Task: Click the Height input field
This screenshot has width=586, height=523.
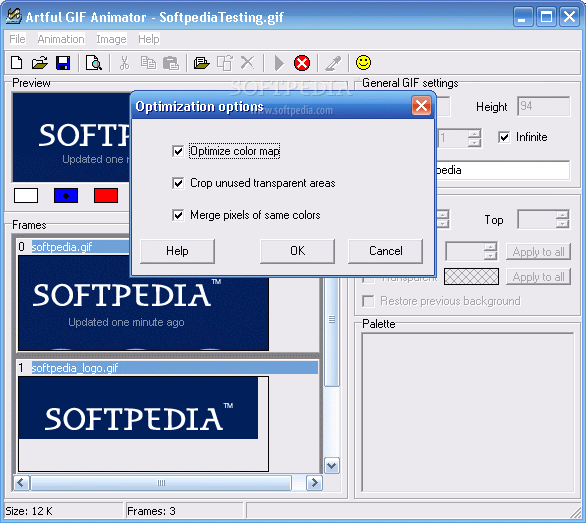Action: (544, 107)
